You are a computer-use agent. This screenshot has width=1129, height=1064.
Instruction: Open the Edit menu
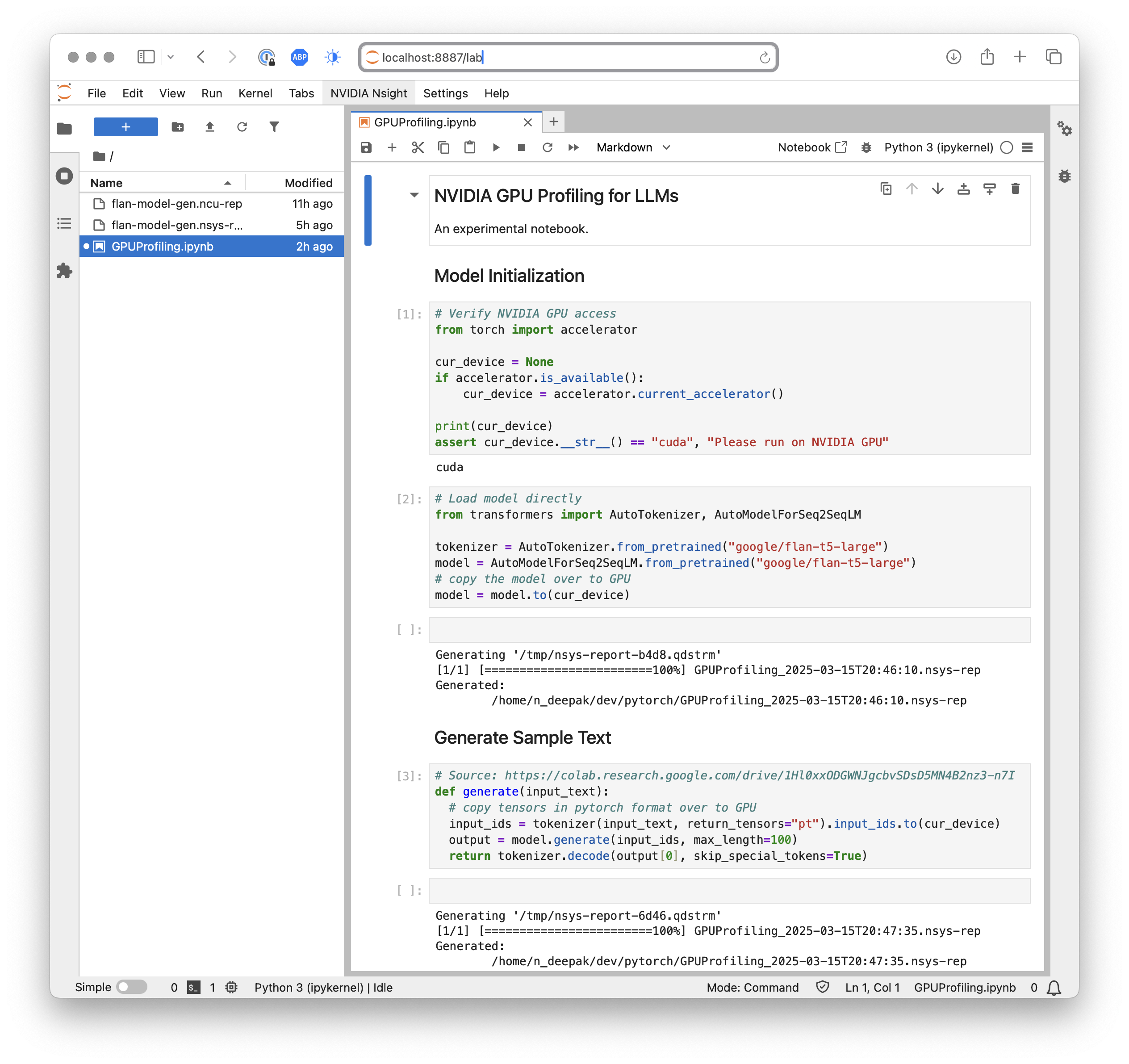pos(132,93)
